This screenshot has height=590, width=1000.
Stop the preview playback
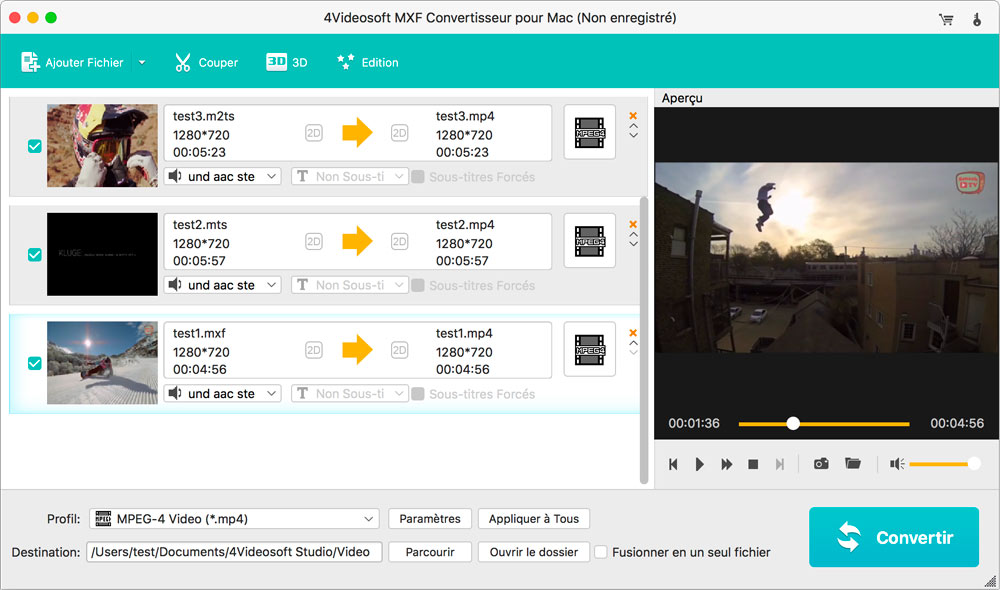753,464
